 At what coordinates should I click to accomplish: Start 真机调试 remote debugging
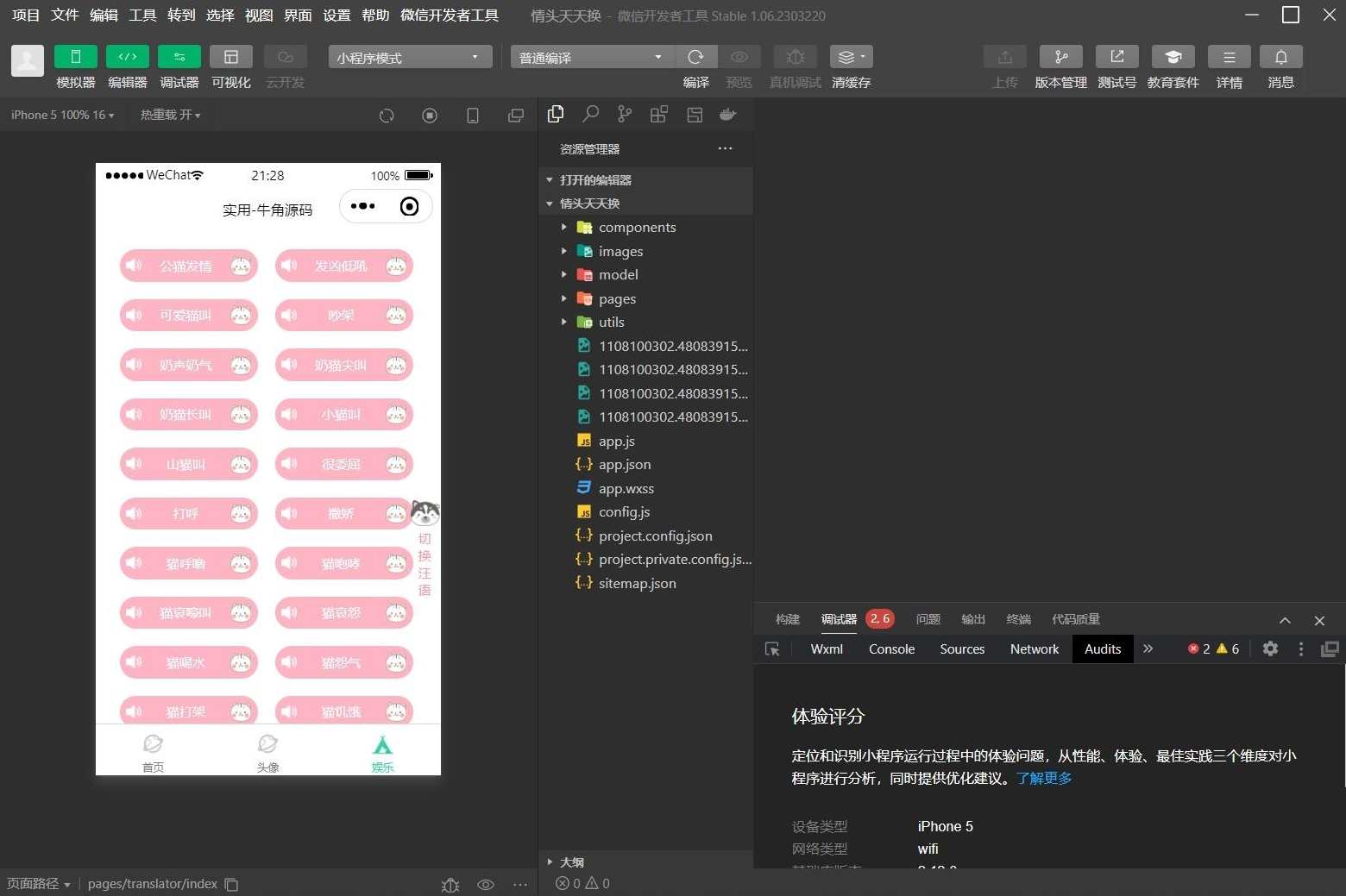pos(795,57)
